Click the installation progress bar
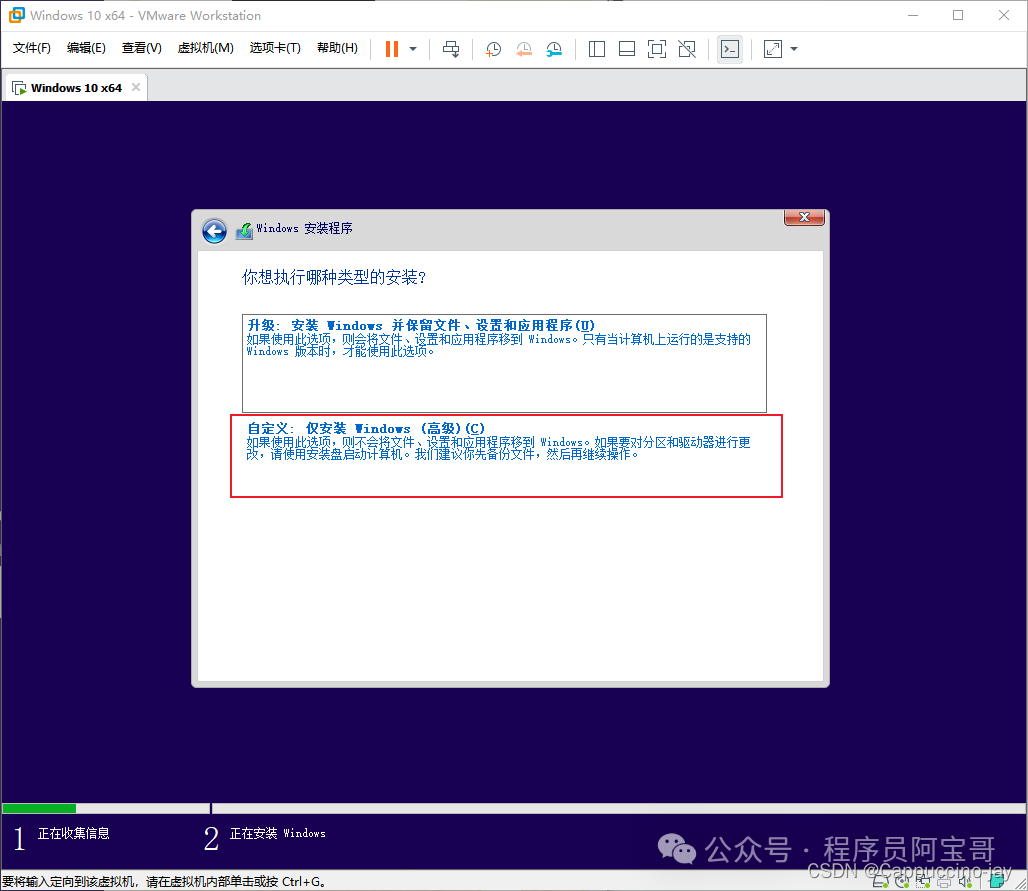The width and height of the screenshot is (1028, 891). click(514, 808)
